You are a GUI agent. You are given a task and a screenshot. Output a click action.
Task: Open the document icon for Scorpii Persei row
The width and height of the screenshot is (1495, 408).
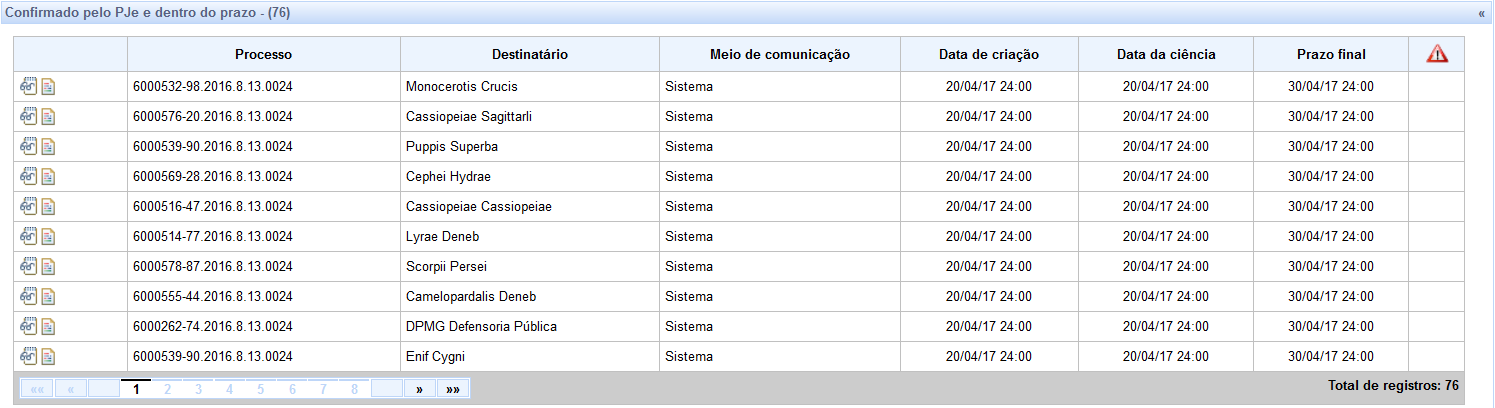pyautogui.click(x=48, y=267)
